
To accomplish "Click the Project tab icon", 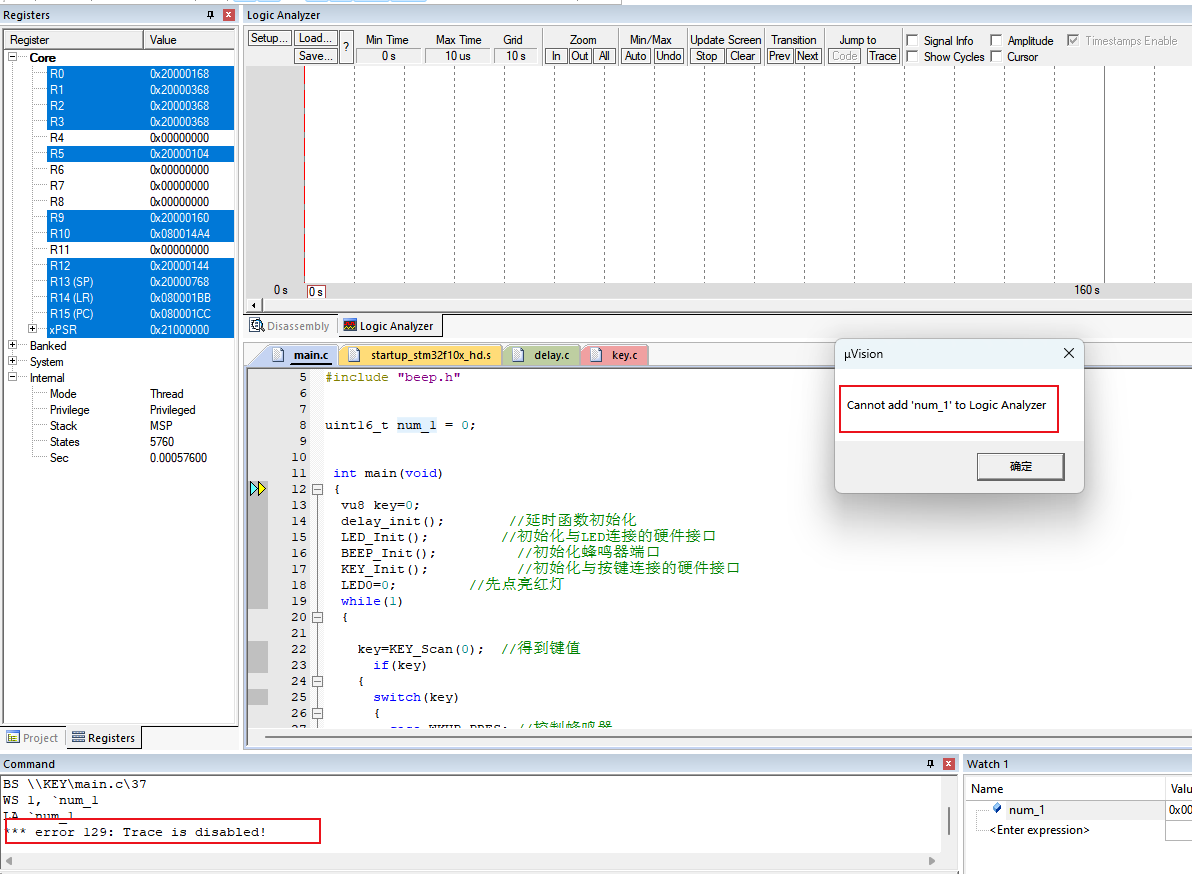I will 13,738.
